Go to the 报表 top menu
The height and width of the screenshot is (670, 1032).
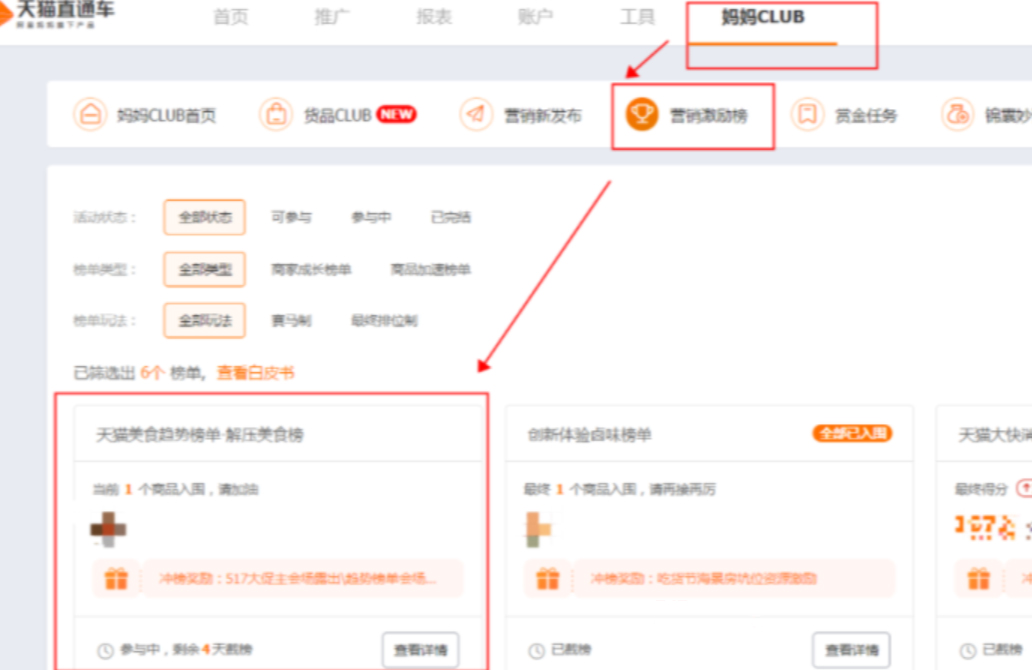(434, 18)
